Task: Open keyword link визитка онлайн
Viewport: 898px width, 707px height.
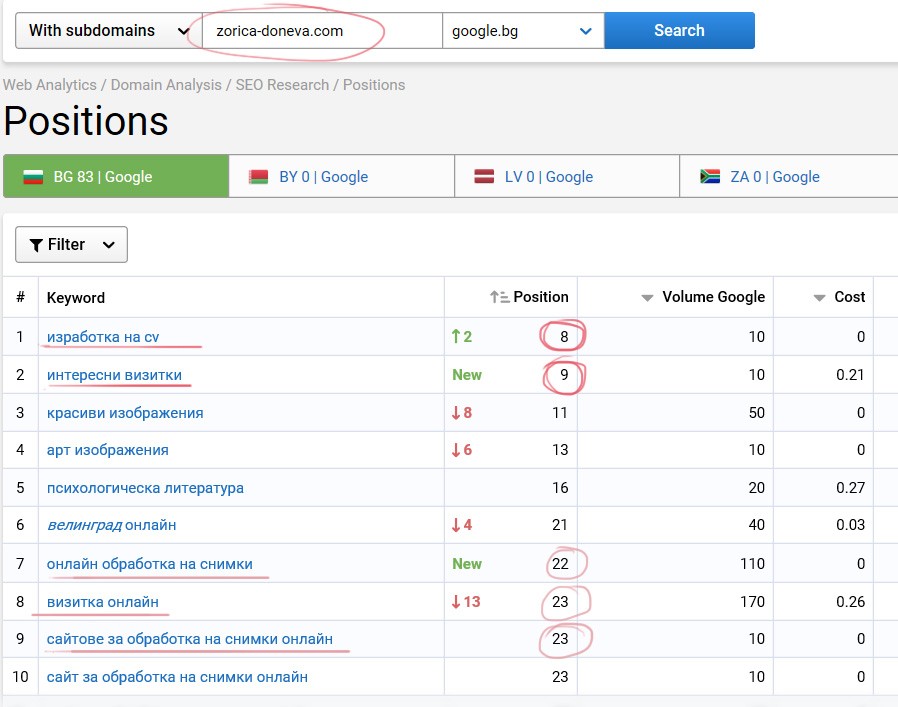Action: [x=103, y=602]
